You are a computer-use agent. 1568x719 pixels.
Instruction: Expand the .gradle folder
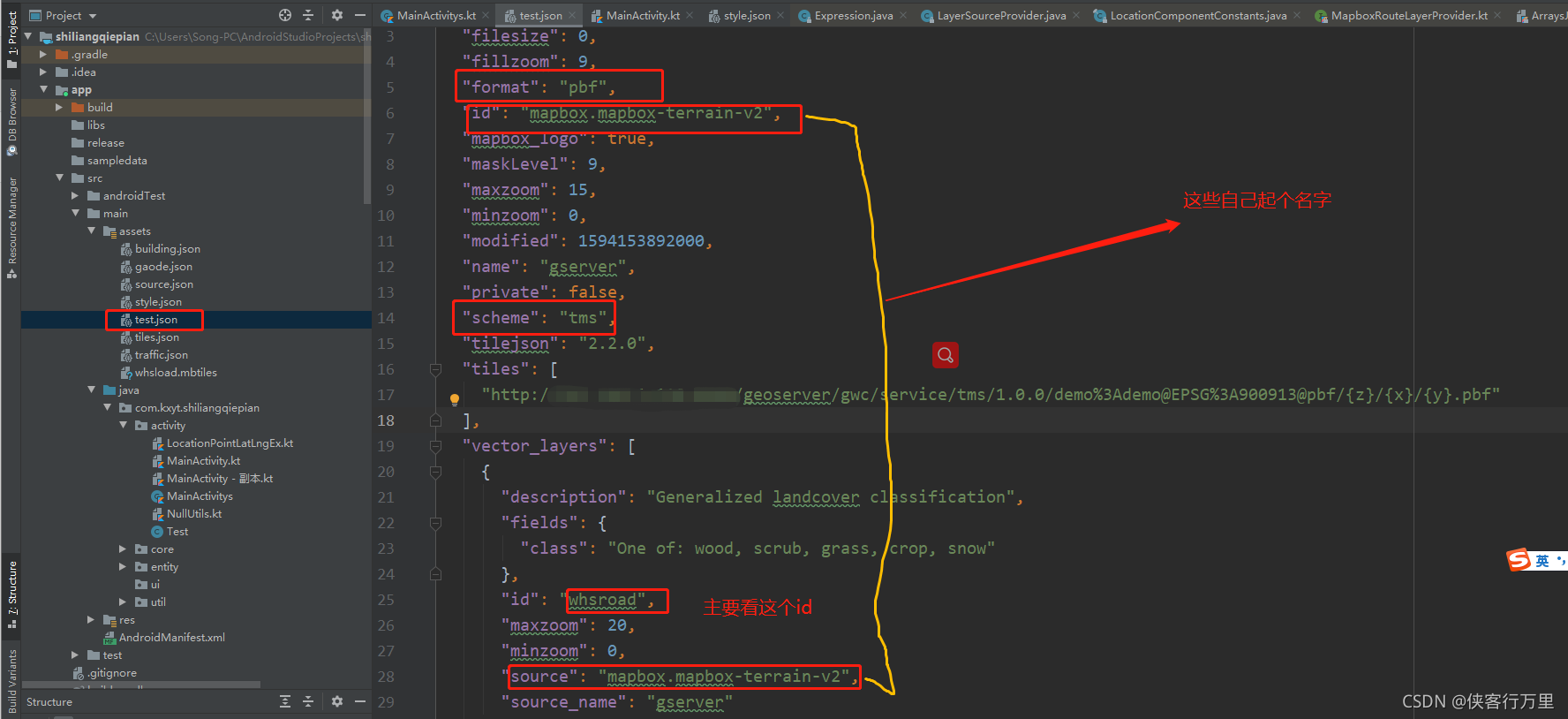point(43,54)
